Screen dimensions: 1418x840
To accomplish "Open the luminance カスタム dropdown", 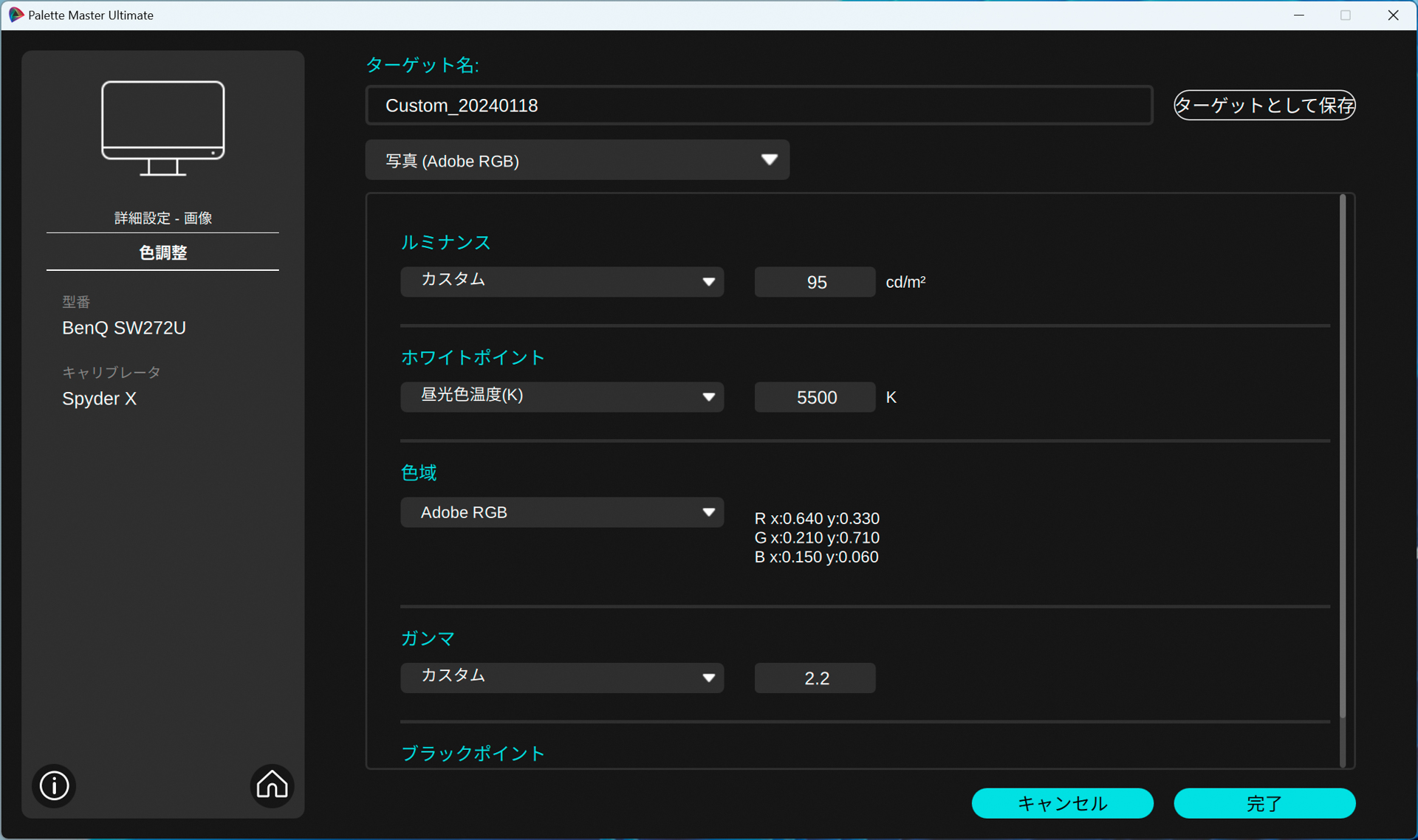I will (561, 281).
